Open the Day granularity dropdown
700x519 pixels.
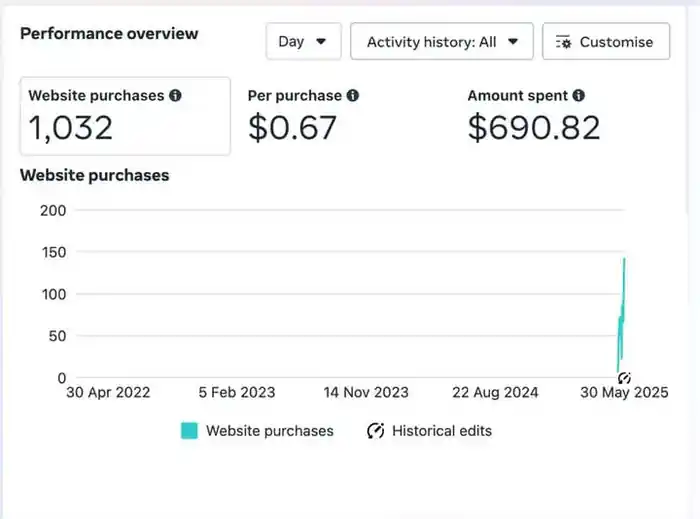304,42
